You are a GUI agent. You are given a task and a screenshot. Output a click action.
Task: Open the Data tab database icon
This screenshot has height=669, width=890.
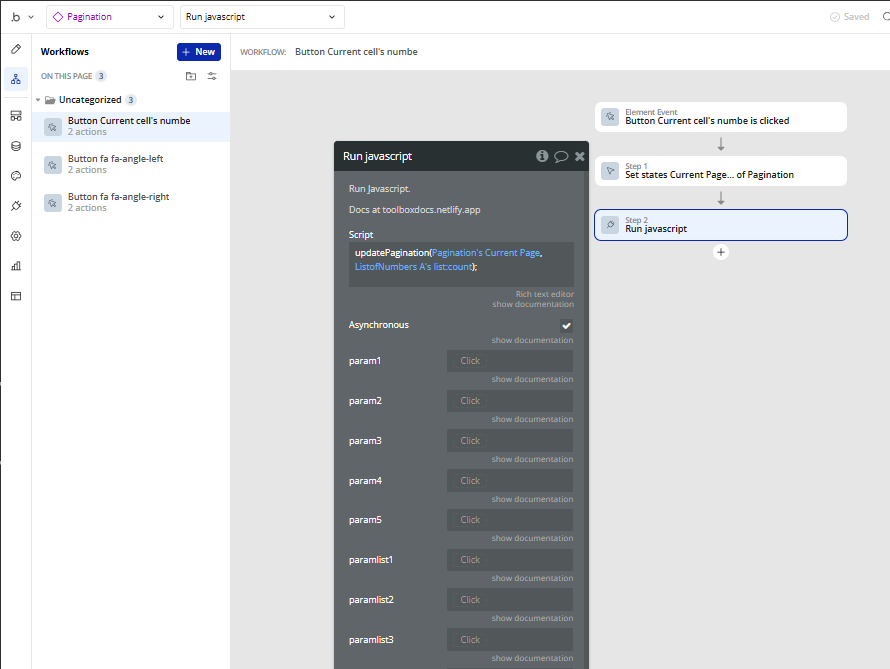point(16,146)
